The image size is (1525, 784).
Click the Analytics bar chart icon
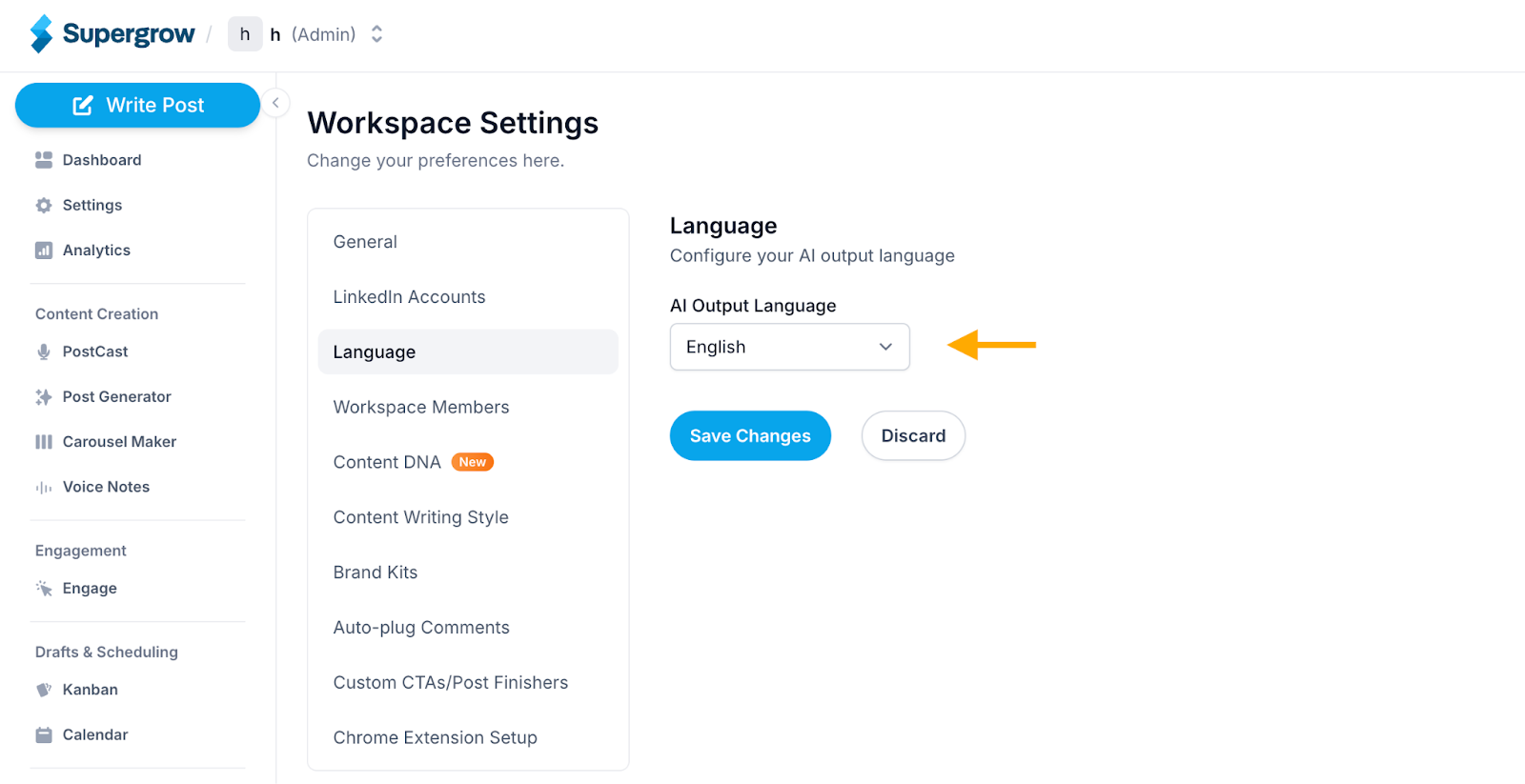[44, 251]
